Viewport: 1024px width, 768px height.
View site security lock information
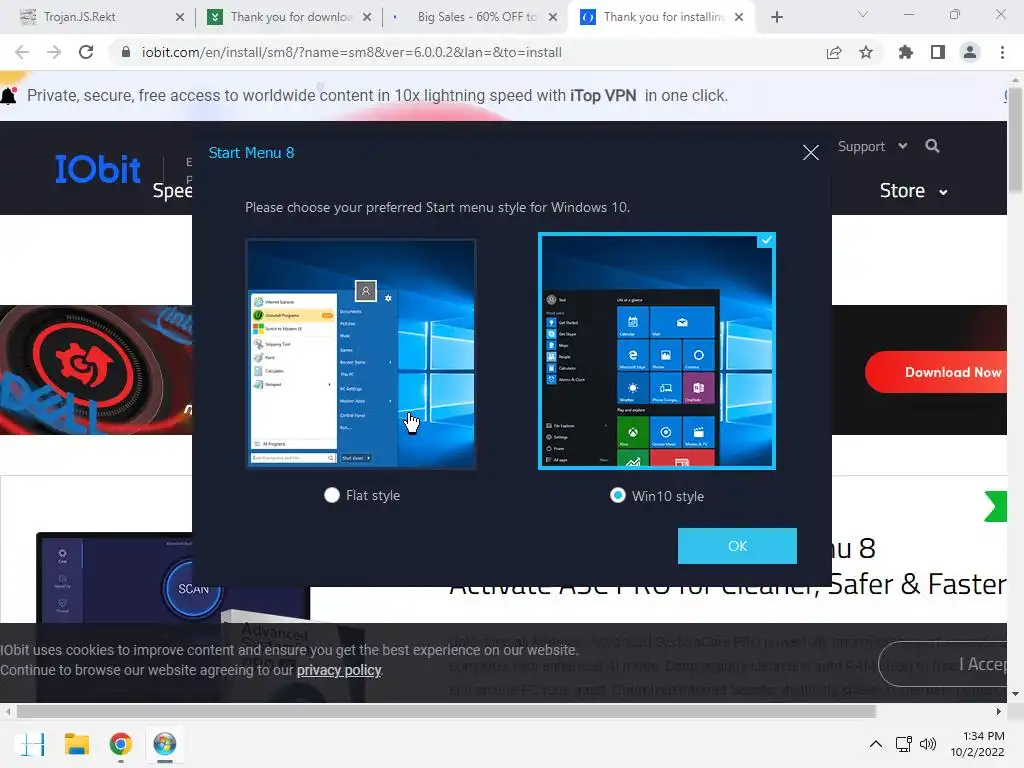point(126,52)
